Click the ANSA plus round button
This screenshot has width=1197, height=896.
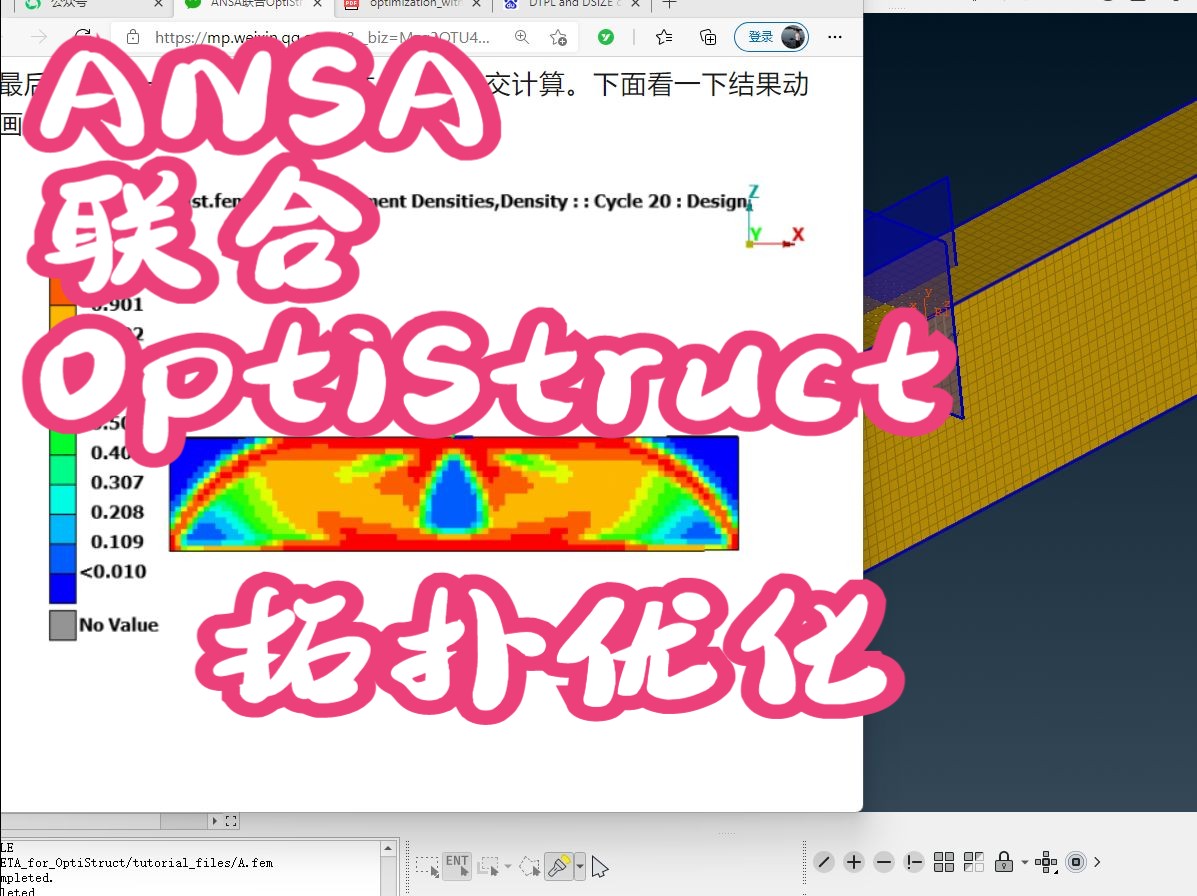853,862
